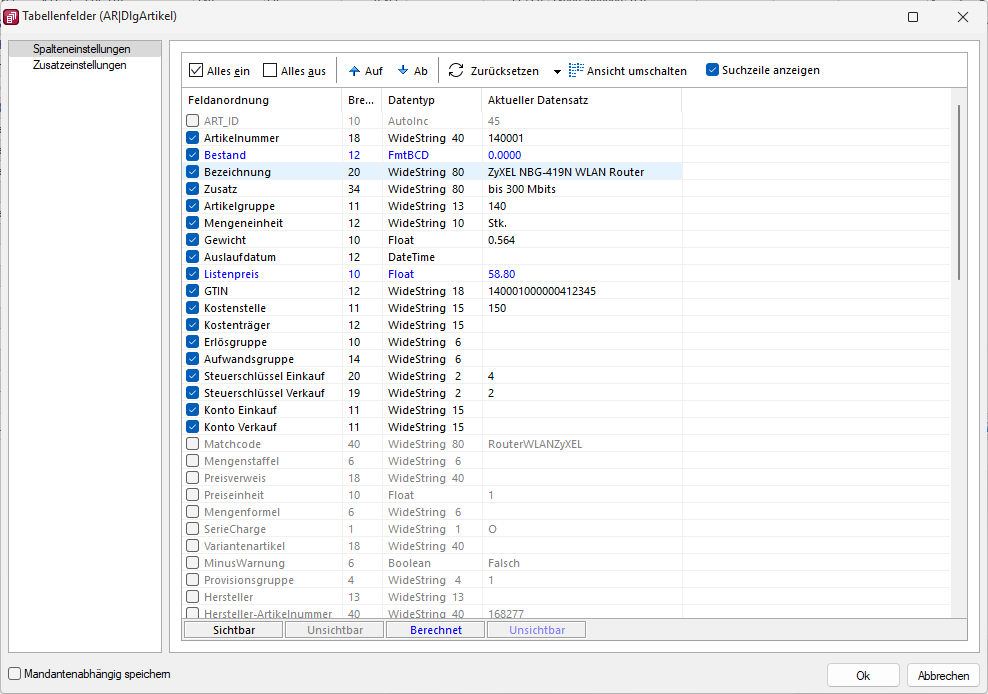Image resolution: width=988 pixels, height=694 pixels.
Task: Select Spalteneinstellungen in the left panel
Action: pos(82,49)
